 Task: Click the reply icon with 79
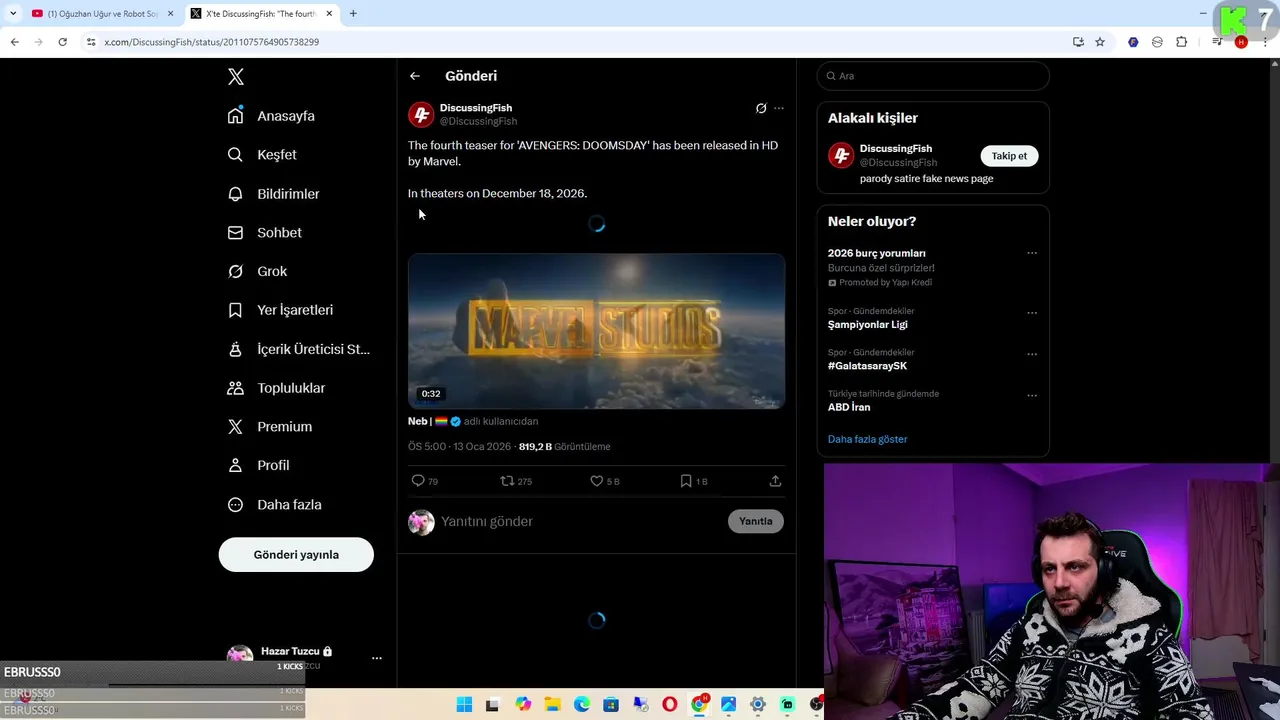418,481
